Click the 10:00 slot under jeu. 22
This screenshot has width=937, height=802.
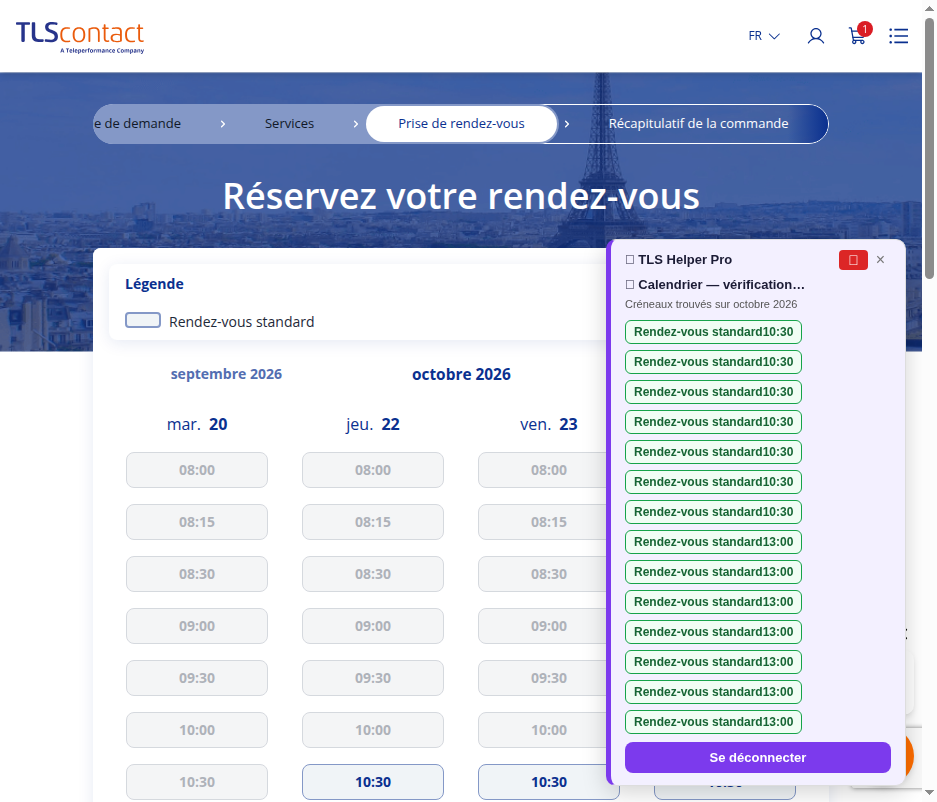[x=373, y=730]
